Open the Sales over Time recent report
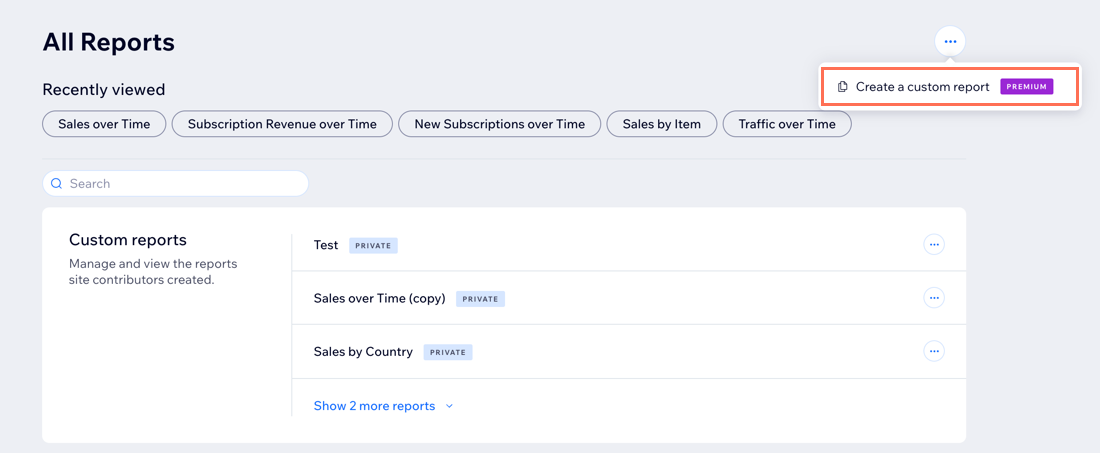 (105, 124)
